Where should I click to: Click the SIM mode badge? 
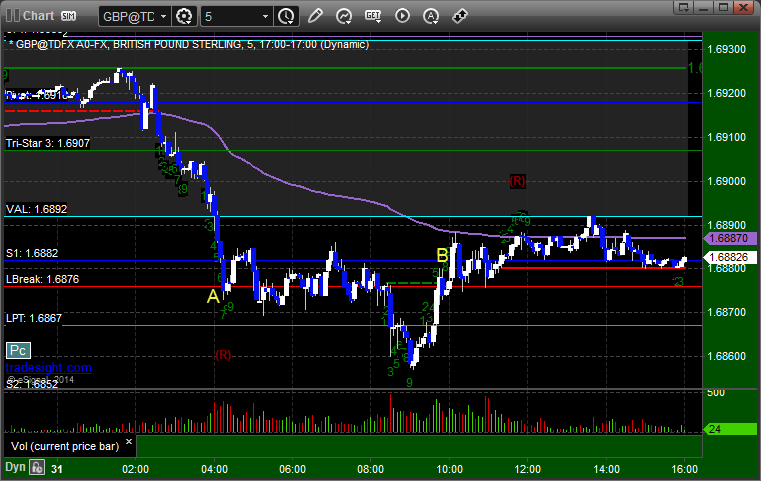pyautogui.click(x=68, y=16)
